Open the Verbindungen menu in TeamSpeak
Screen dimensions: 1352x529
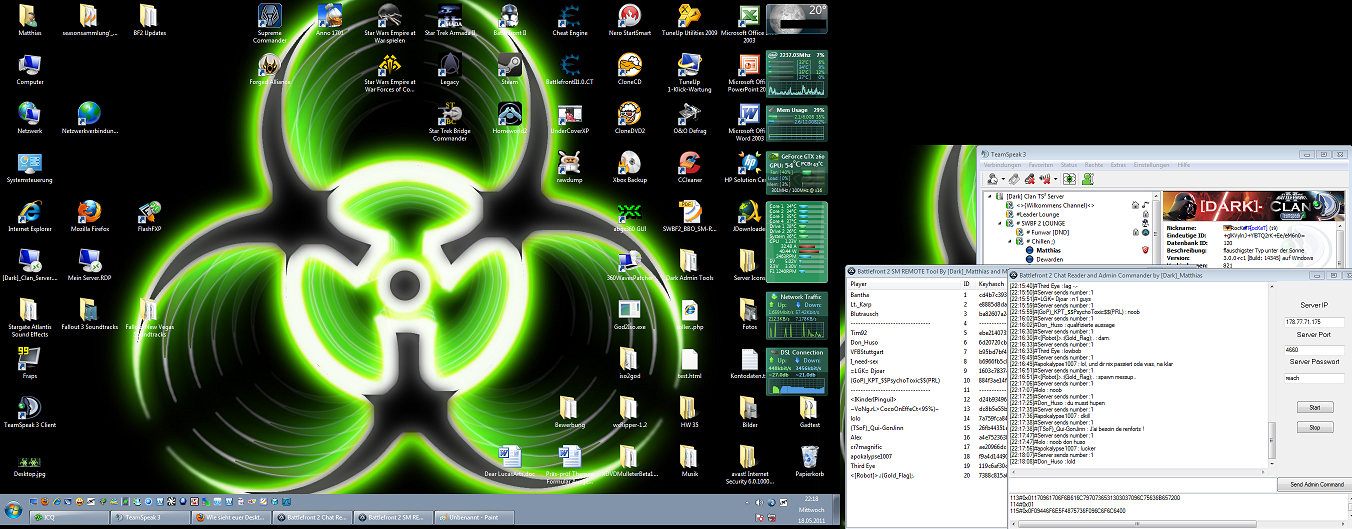click(1003, 164)
